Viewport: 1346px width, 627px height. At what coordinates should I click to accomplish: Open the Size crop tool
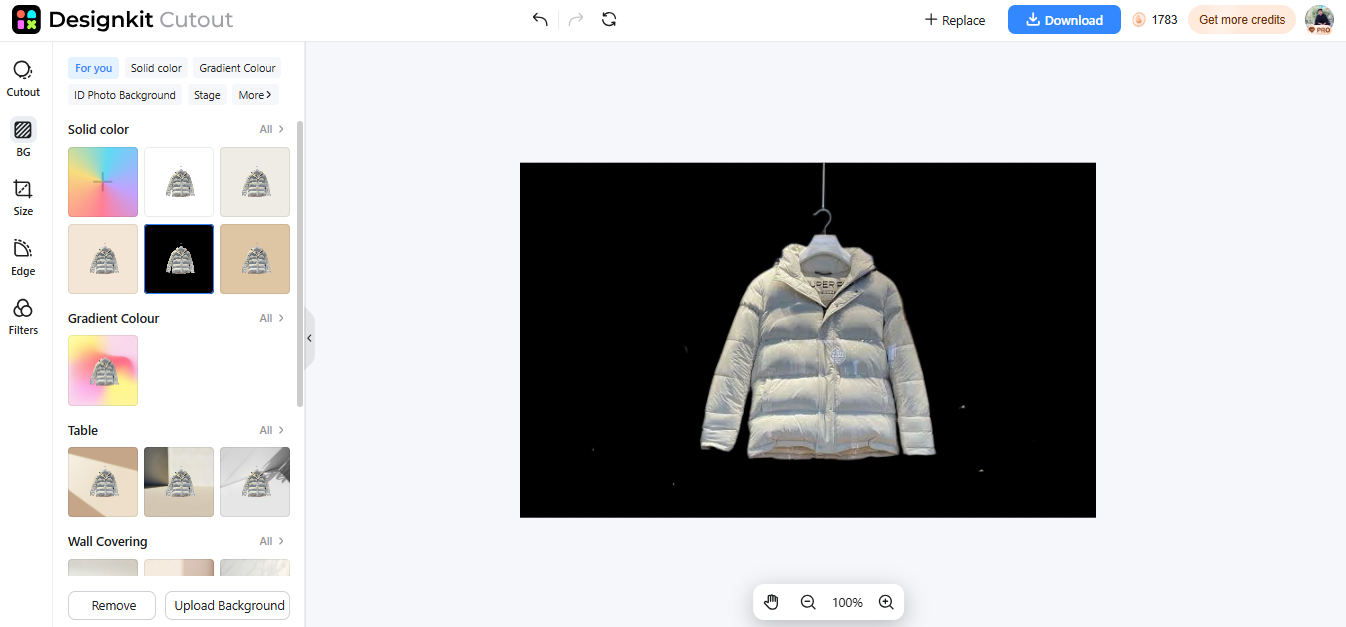click(23, 197)
